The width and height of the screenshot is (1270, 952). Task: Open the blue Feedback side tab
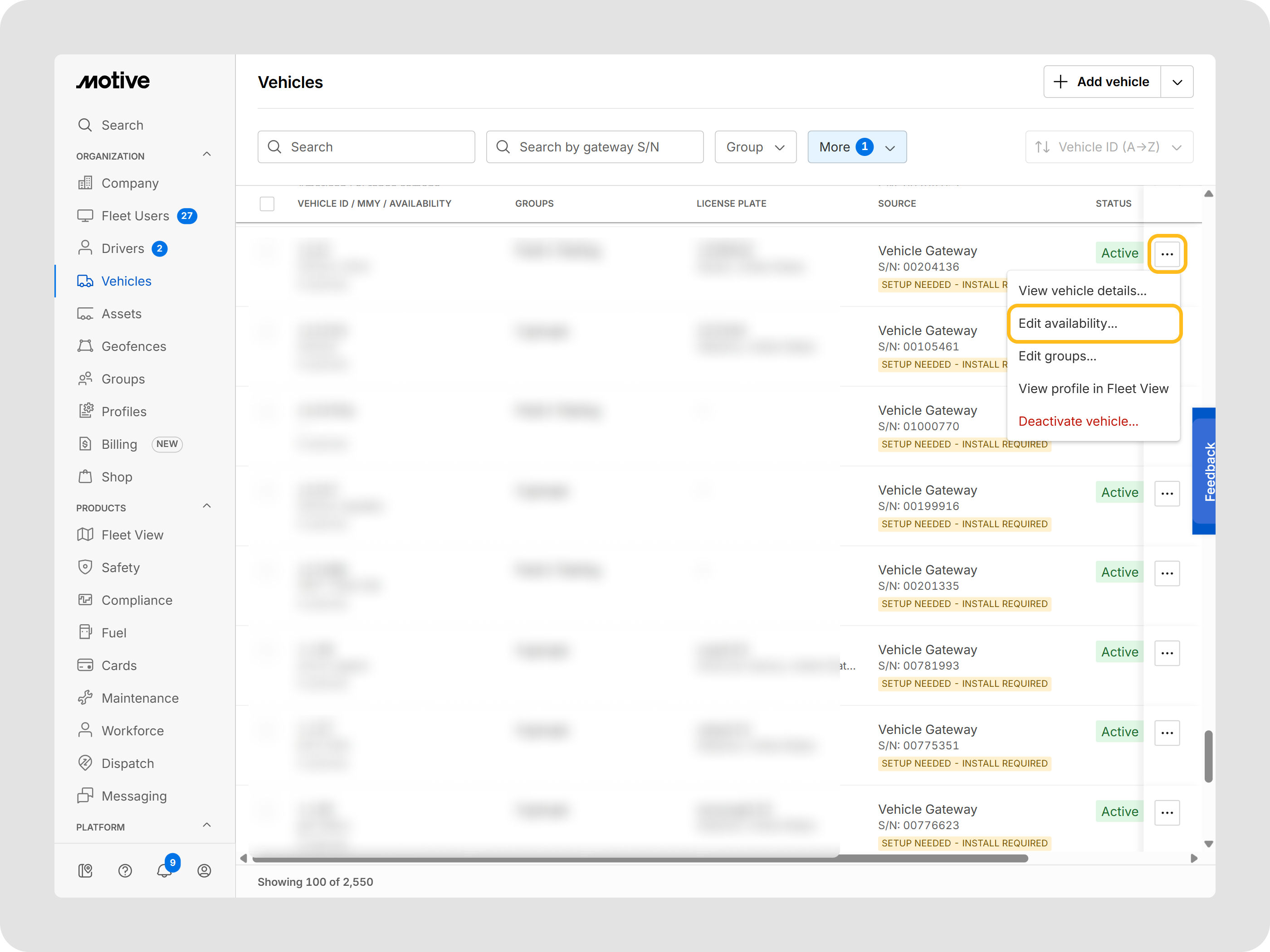1204,471
